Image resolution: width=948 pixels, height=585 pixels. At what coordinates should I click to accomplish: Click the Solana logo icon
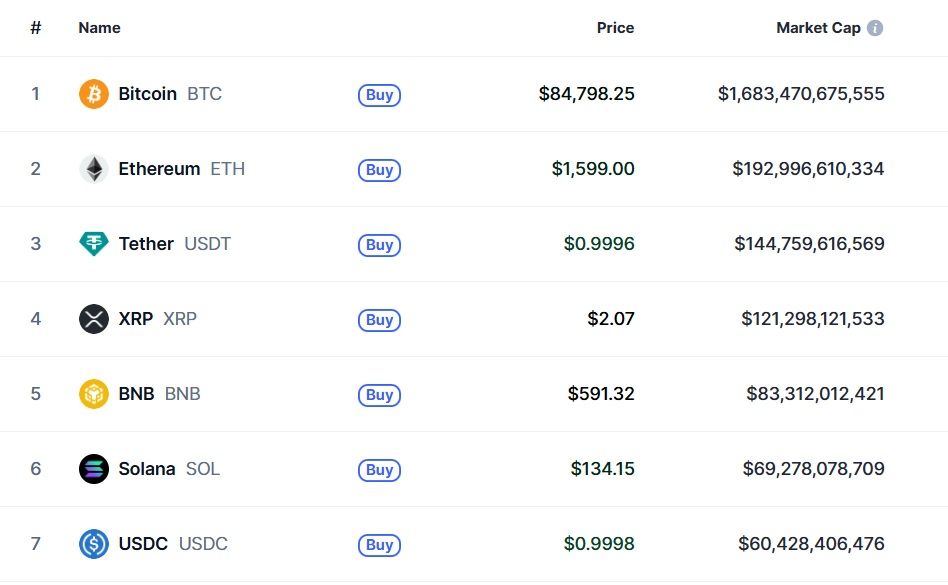pyautogui.click(x=93, y=469)
